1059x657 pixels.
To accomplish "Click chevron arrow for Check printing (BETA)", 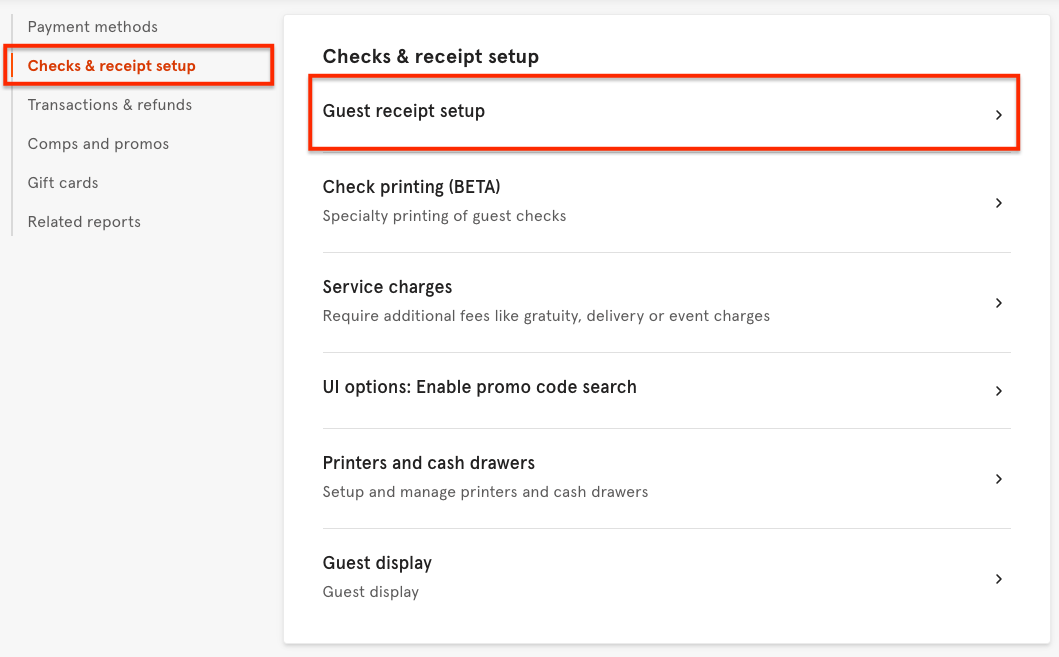I will (998, 203).
